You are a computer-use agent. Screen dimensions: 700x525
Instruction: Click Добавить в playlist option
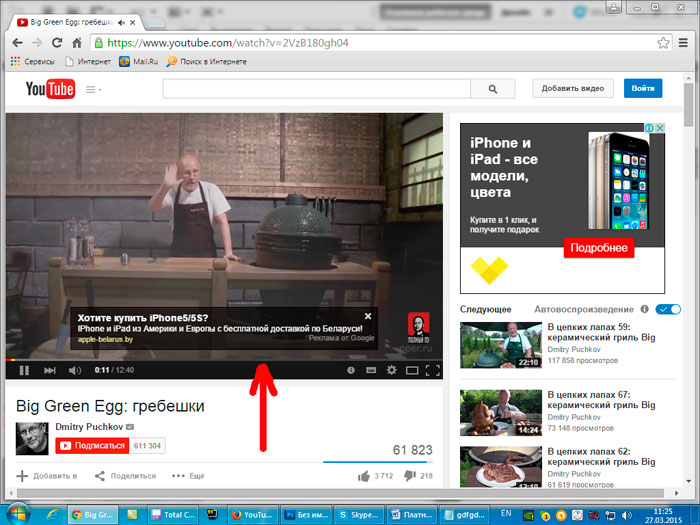pyautogui.click(x=46, y=476)
